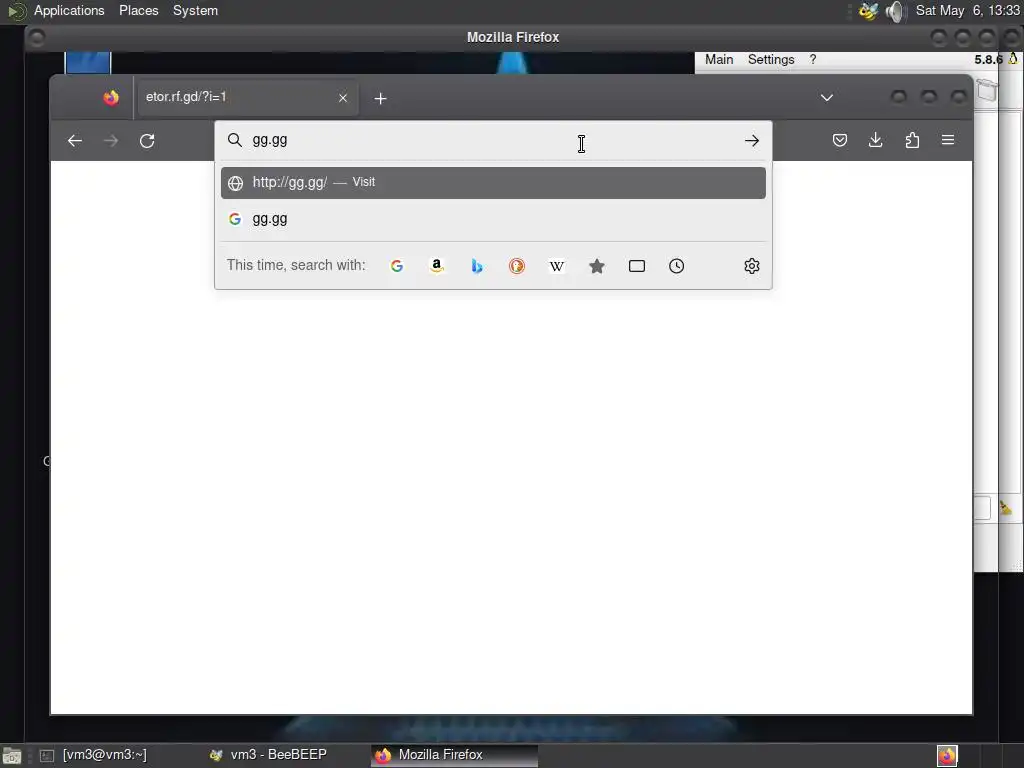The width and height of the screenshot is (1024, 768).
Task: Open Main menu in BeeBEEP window
Action: [719, 59]
